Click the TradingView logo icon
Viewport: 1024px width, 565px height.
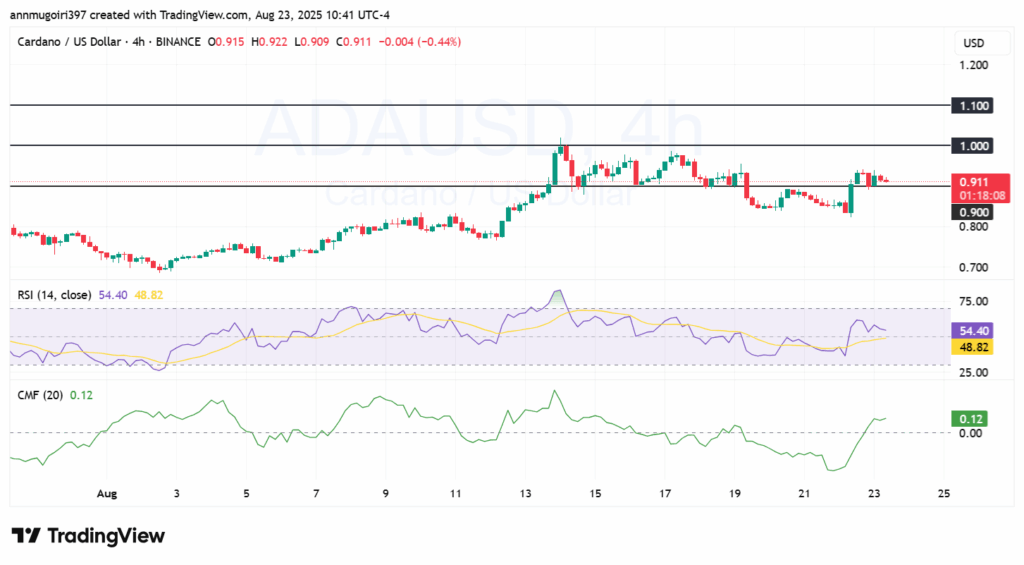[26, 536]
